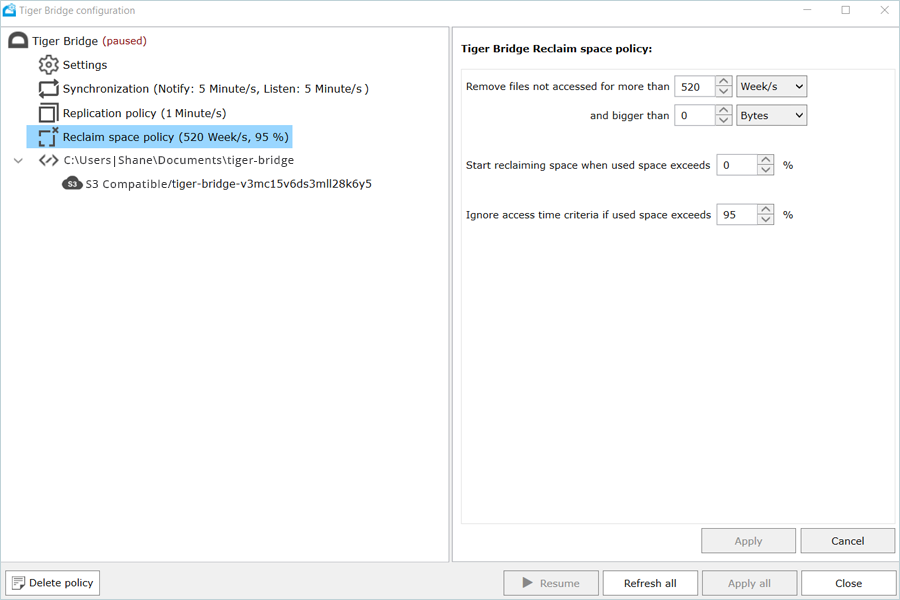Viewport: 900px width, 600px height.
Task: Click into the used space exceeds 95 field
Action: coord(735,215)
